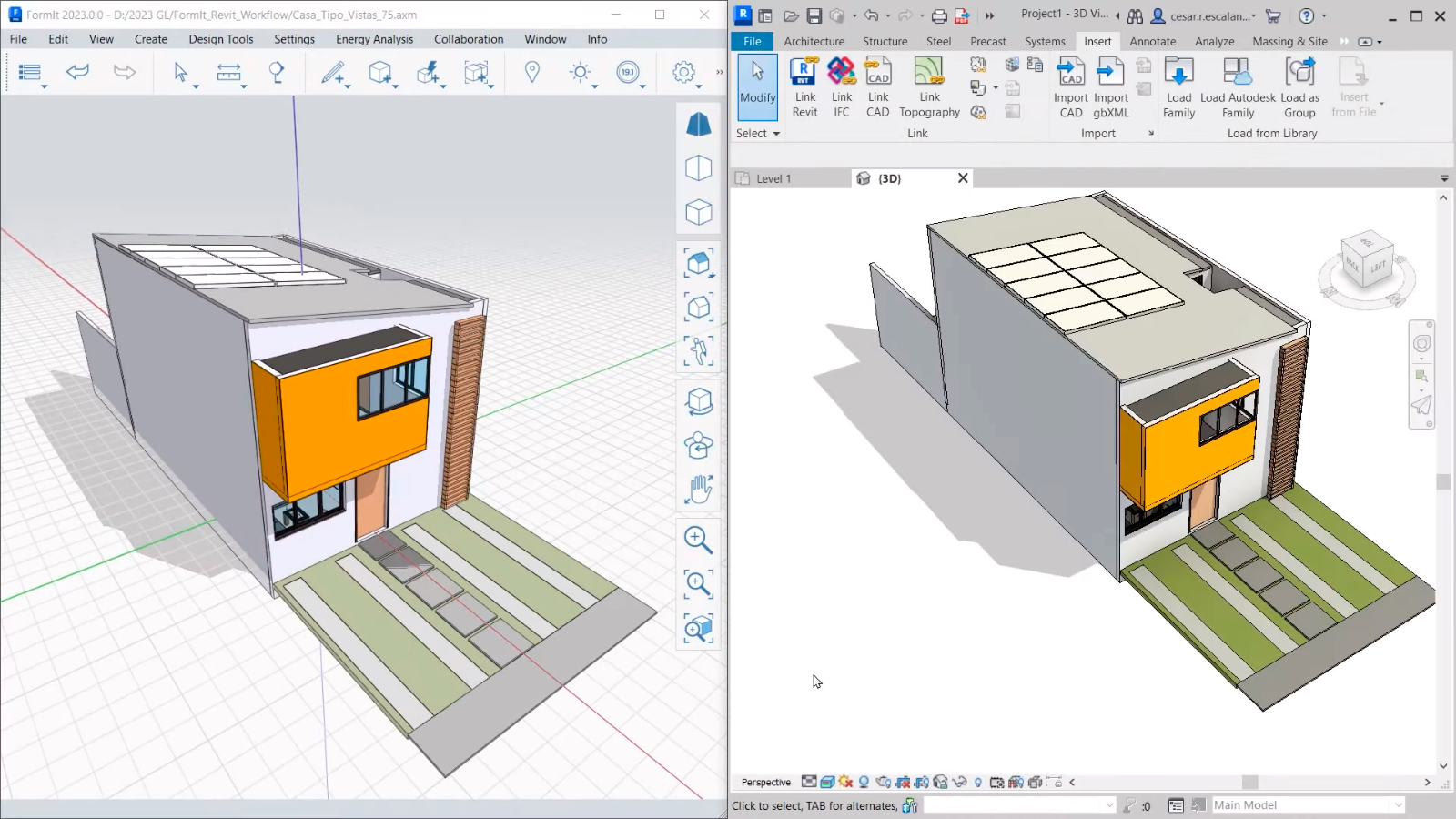Click the sun shading icon in FormIt toolbar
This screenshot has width=1456, height=819.
point(581,73)
